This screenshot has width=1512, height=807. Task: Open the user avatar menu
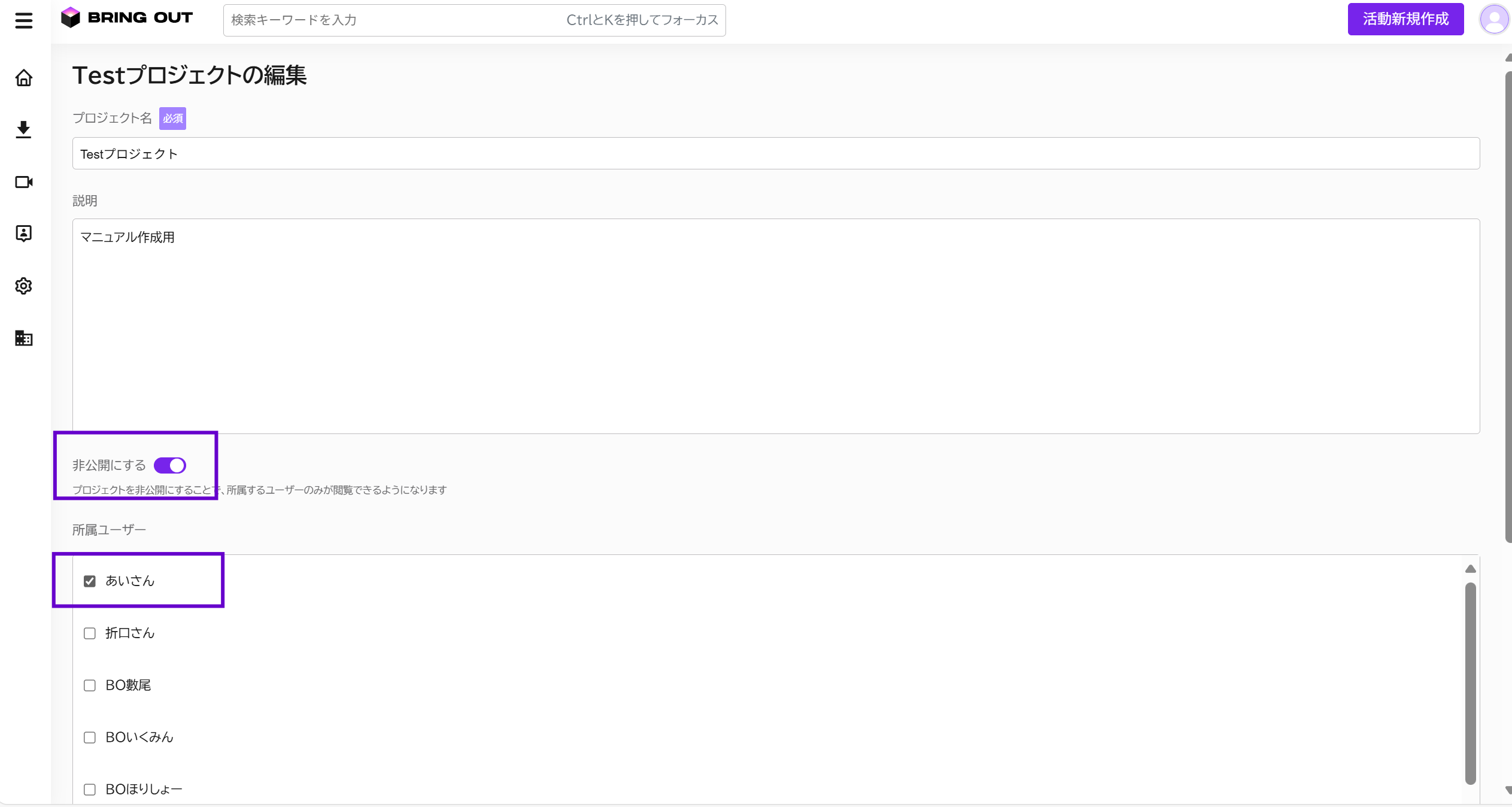pyautogui.click(x=1493, y=20)
